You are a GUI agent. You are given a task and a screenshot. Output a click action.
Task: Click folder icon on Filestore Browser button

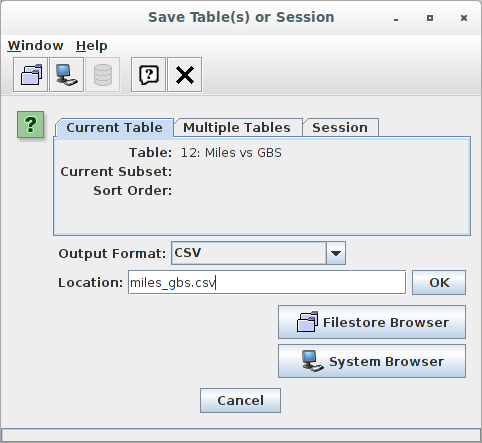point(307,322)
